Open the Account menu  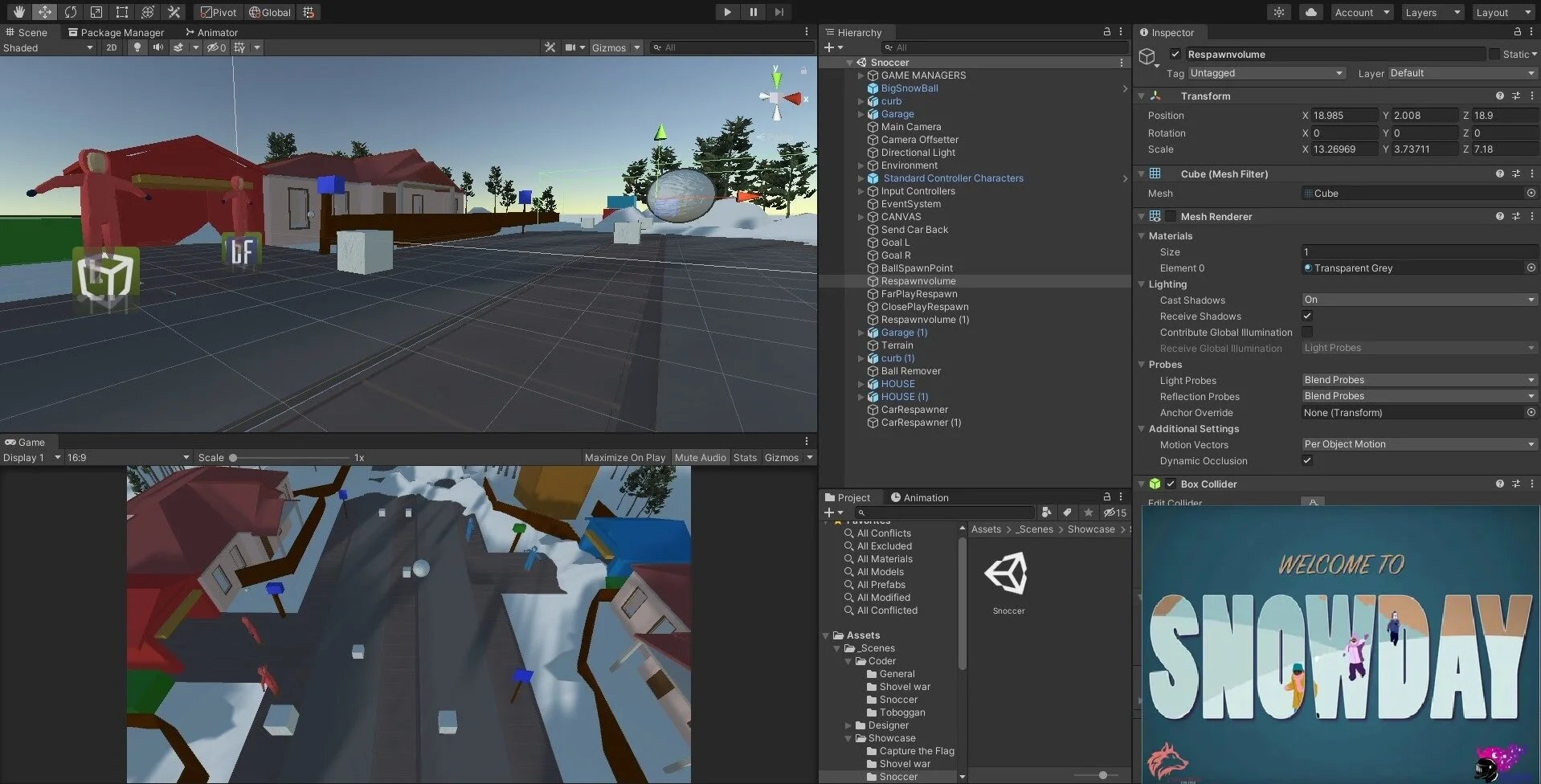[x=1361, y=12]
